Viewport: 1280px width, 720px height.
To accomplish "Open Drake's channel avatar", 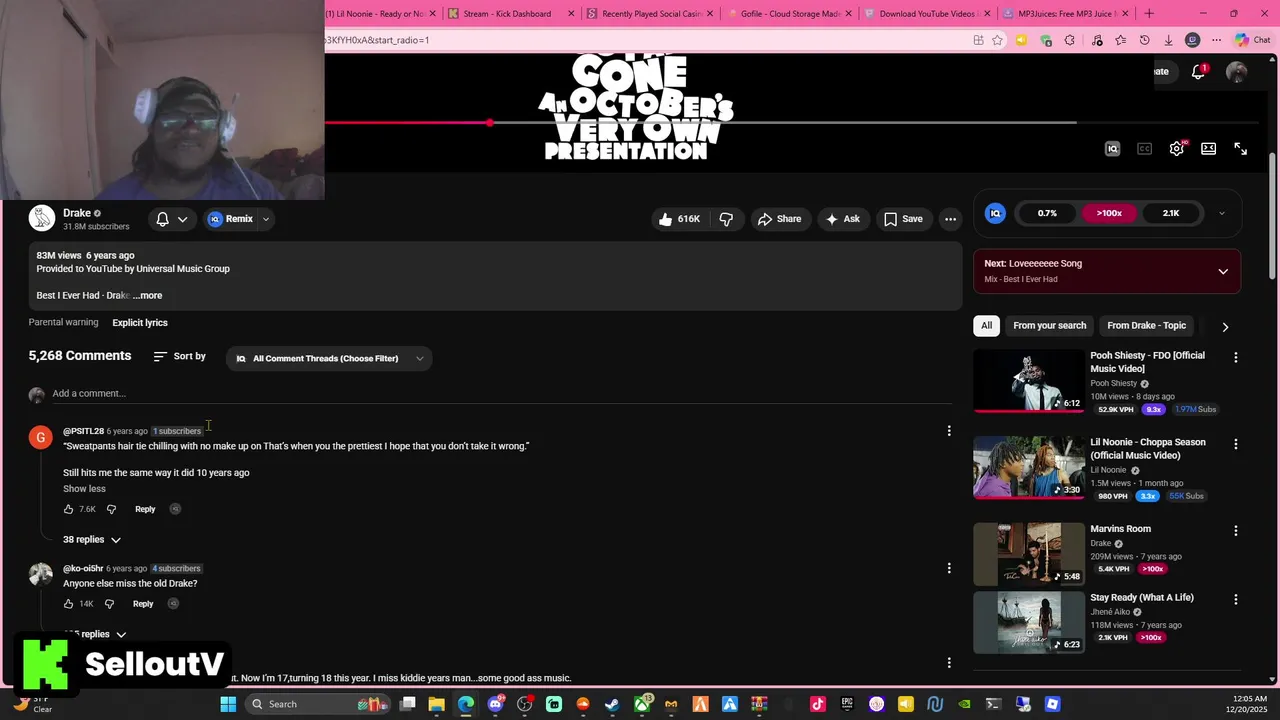I will pos(41,218).
